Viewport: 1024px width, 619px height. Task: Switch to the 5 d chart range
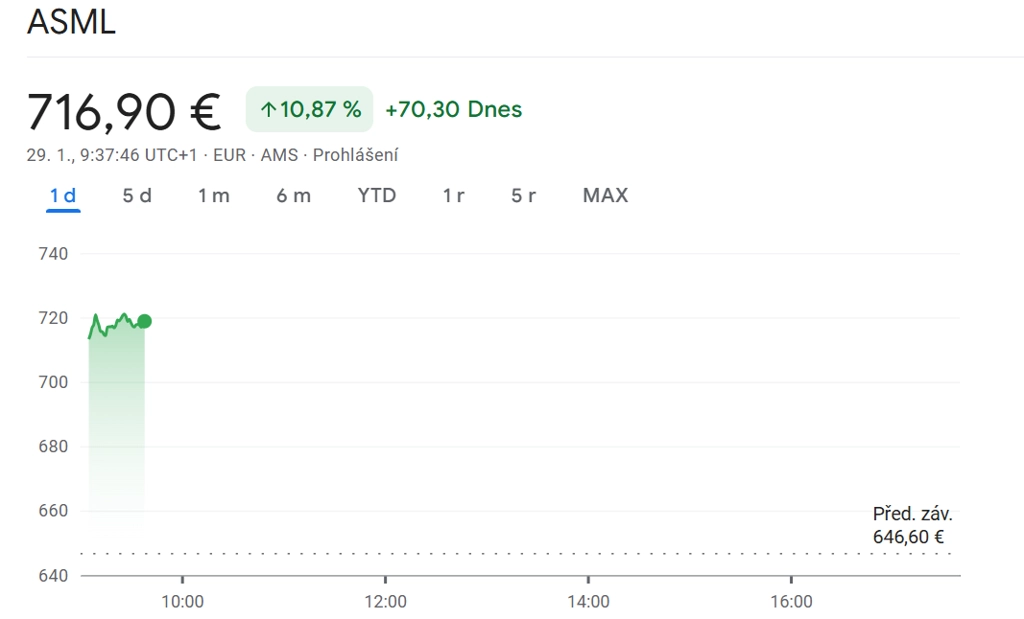137,196
